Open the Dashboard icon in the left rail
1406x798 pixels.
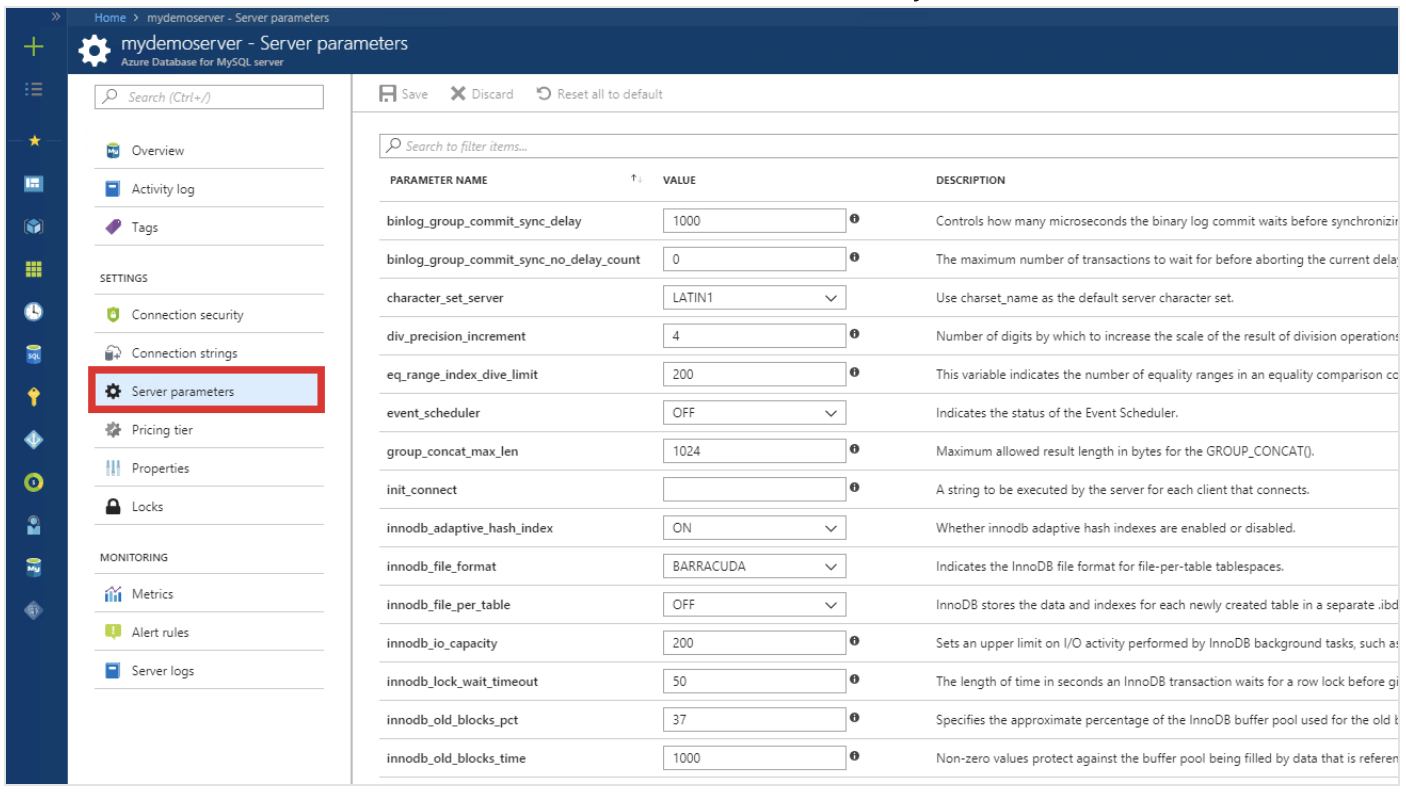tap(33, 184)
